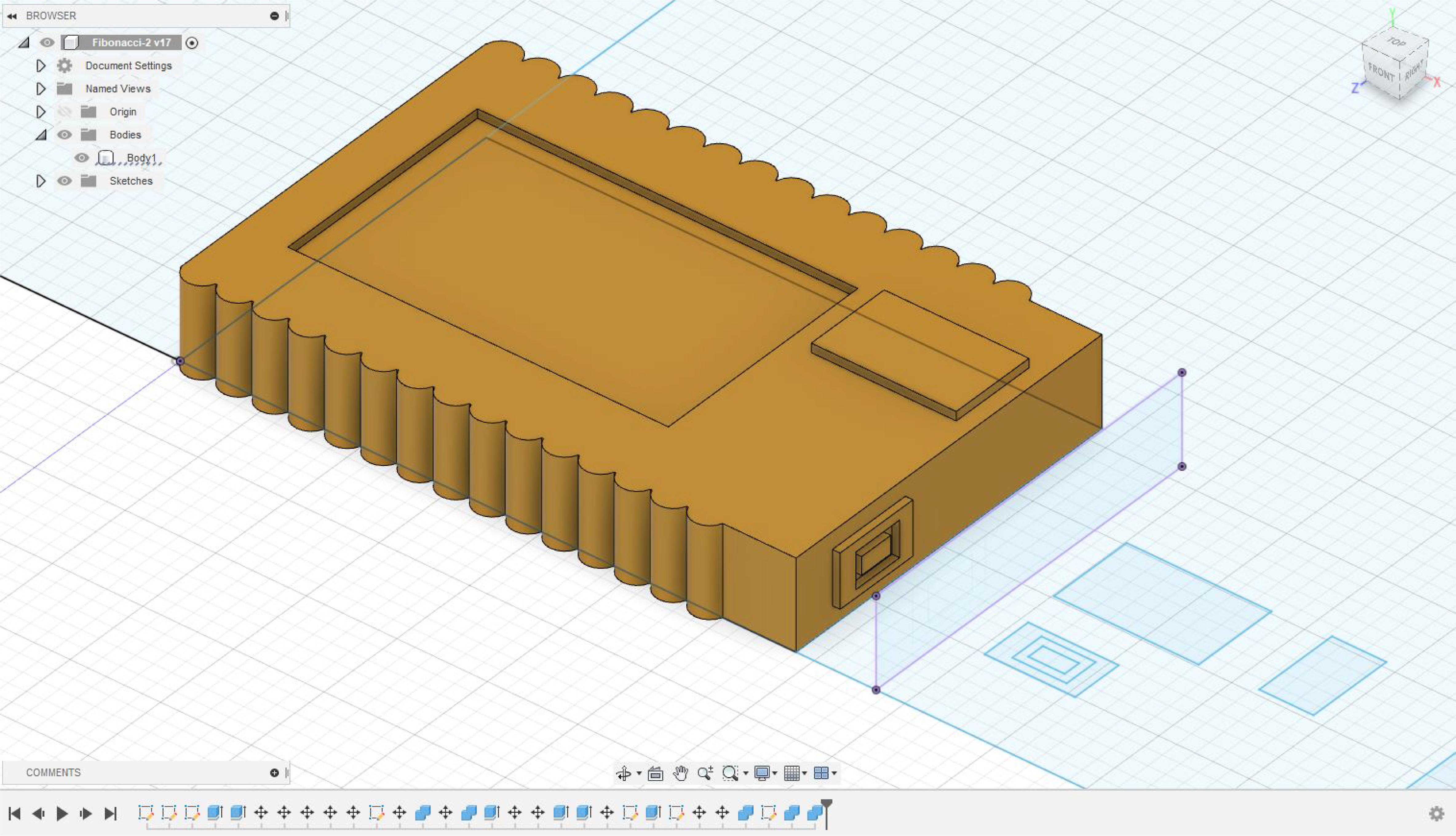Select Document Settings in the browser tree
This screenshot has width=1456, height=836.
[x=129, y=65]
